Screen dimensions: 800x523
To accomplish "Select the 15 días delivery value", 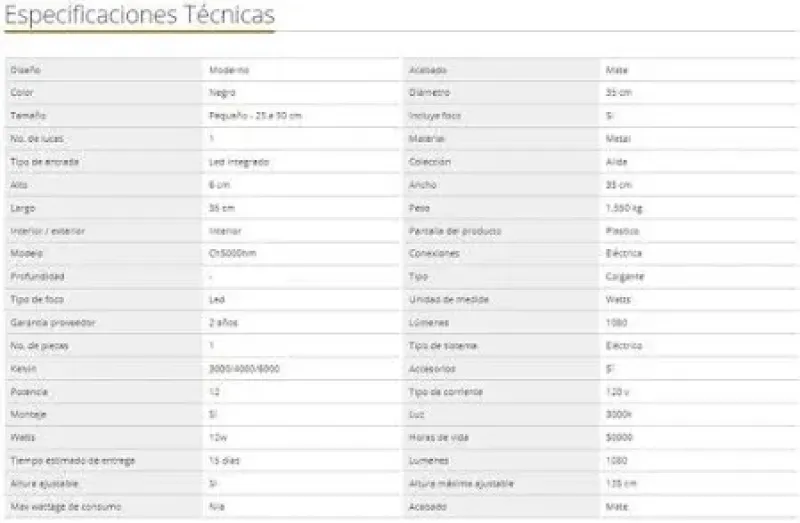I will tap(226, 461).
